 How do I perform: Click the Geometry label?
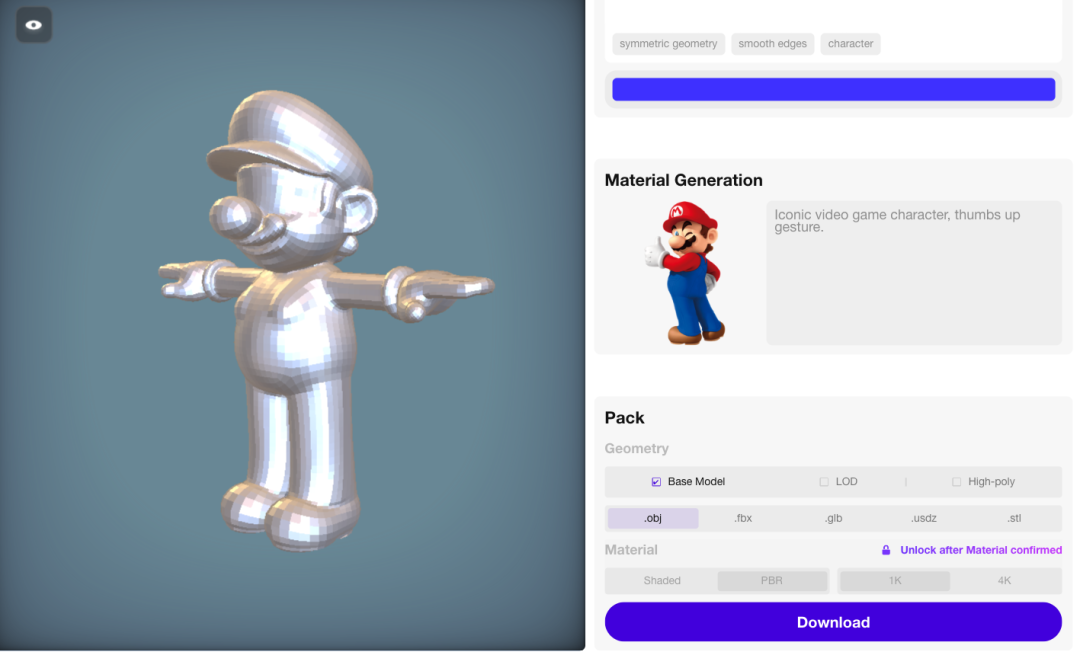[x=636, y=449]
